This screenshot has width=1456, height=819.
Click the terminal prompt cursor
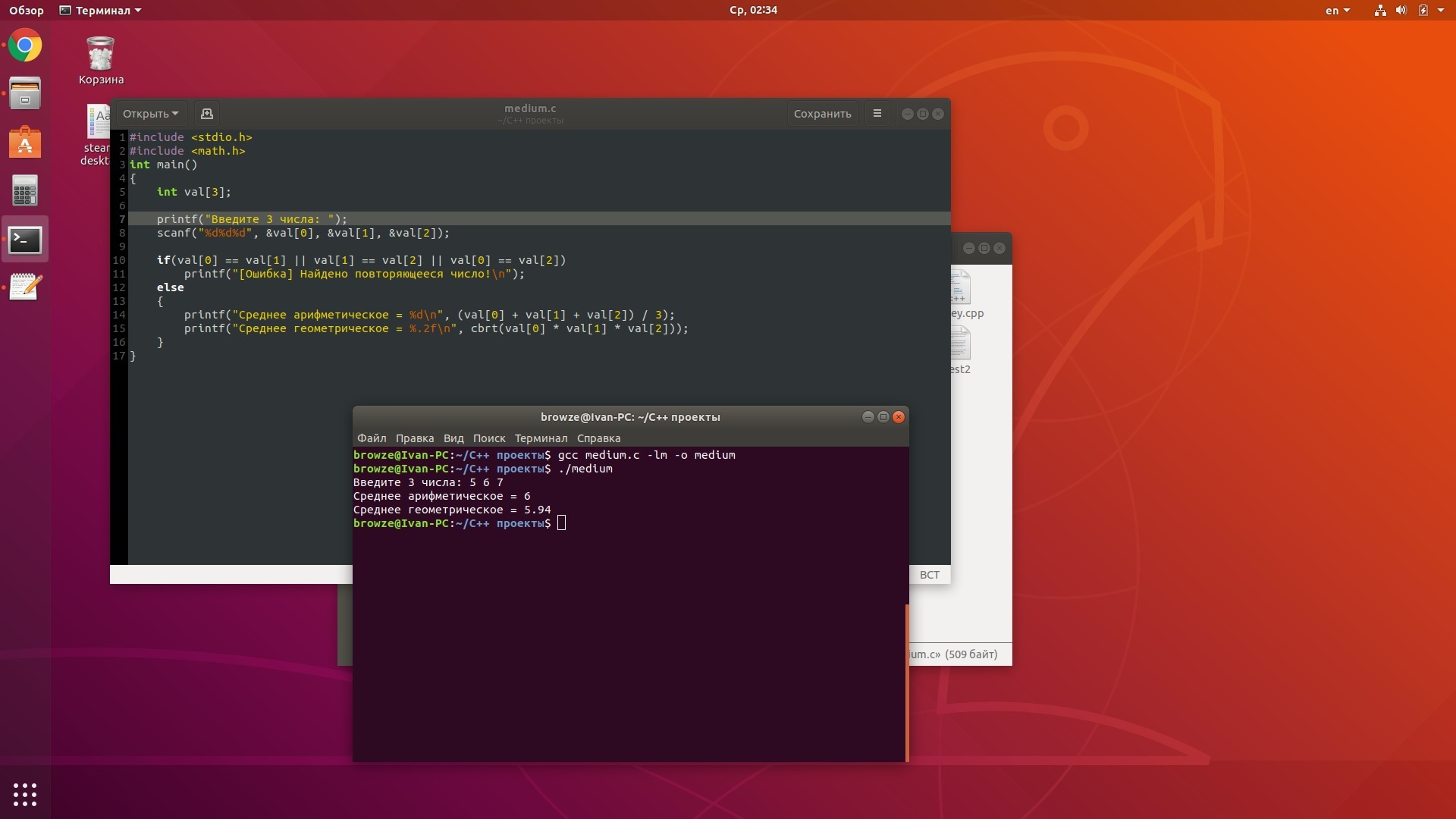pos(561,523)
